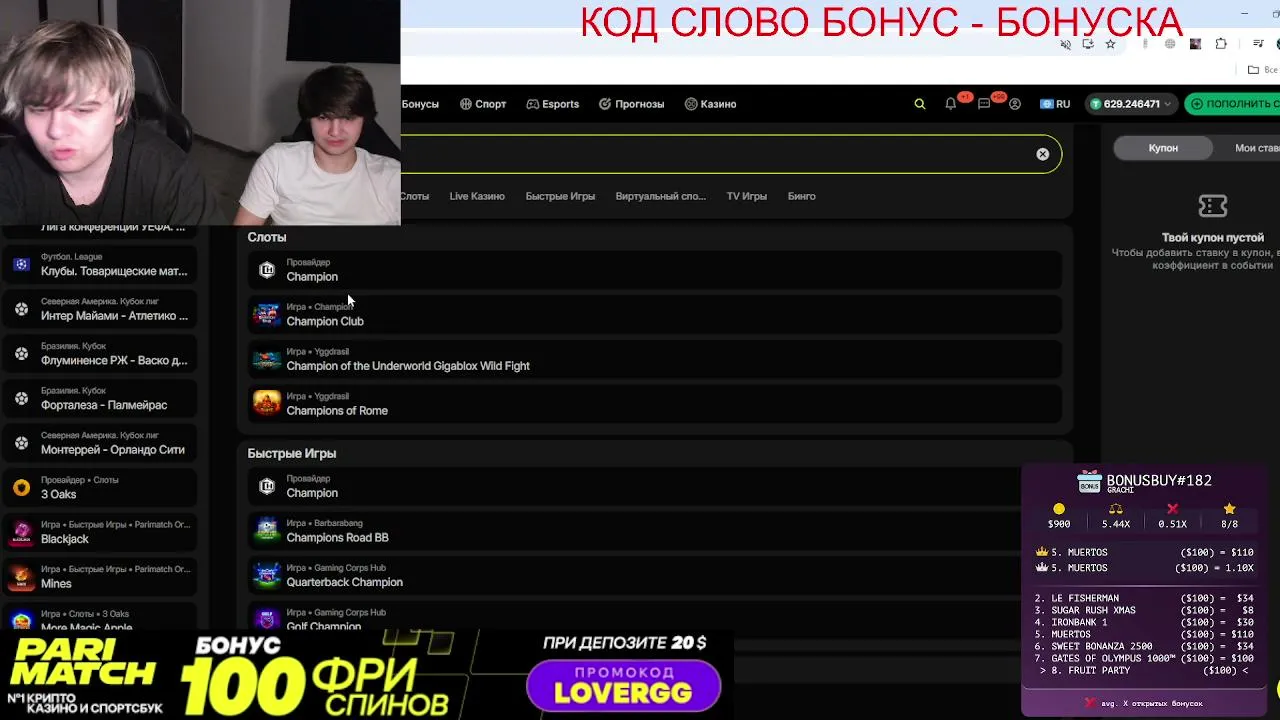Click the bookmarks folder icon in browser
This screenshot has height=720, width=1280.
pos(1253,70)
